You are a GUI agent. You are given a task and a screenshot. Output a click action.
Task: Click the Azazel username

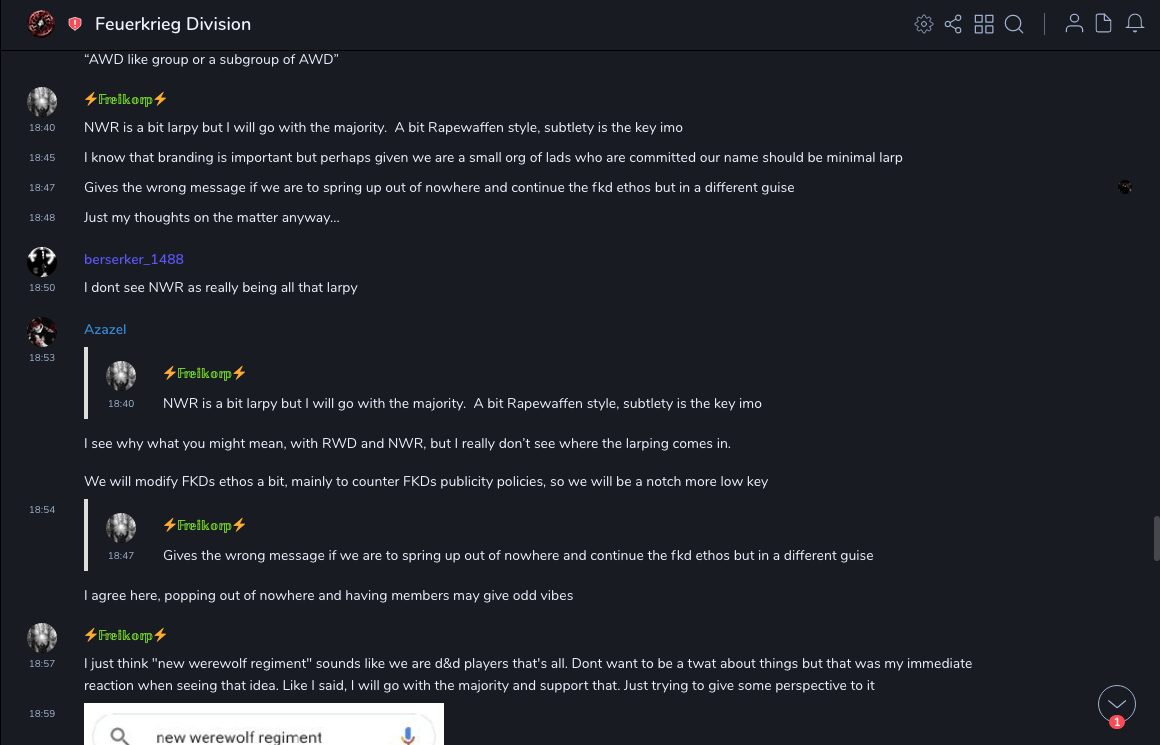pyautogui.click(x=105, y=329)
